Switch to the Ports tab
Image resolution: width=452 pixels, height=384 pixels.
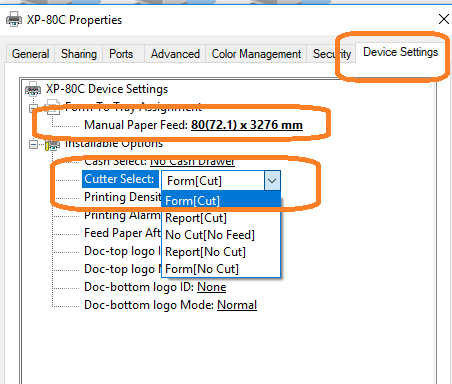click(x=121, y=54)
